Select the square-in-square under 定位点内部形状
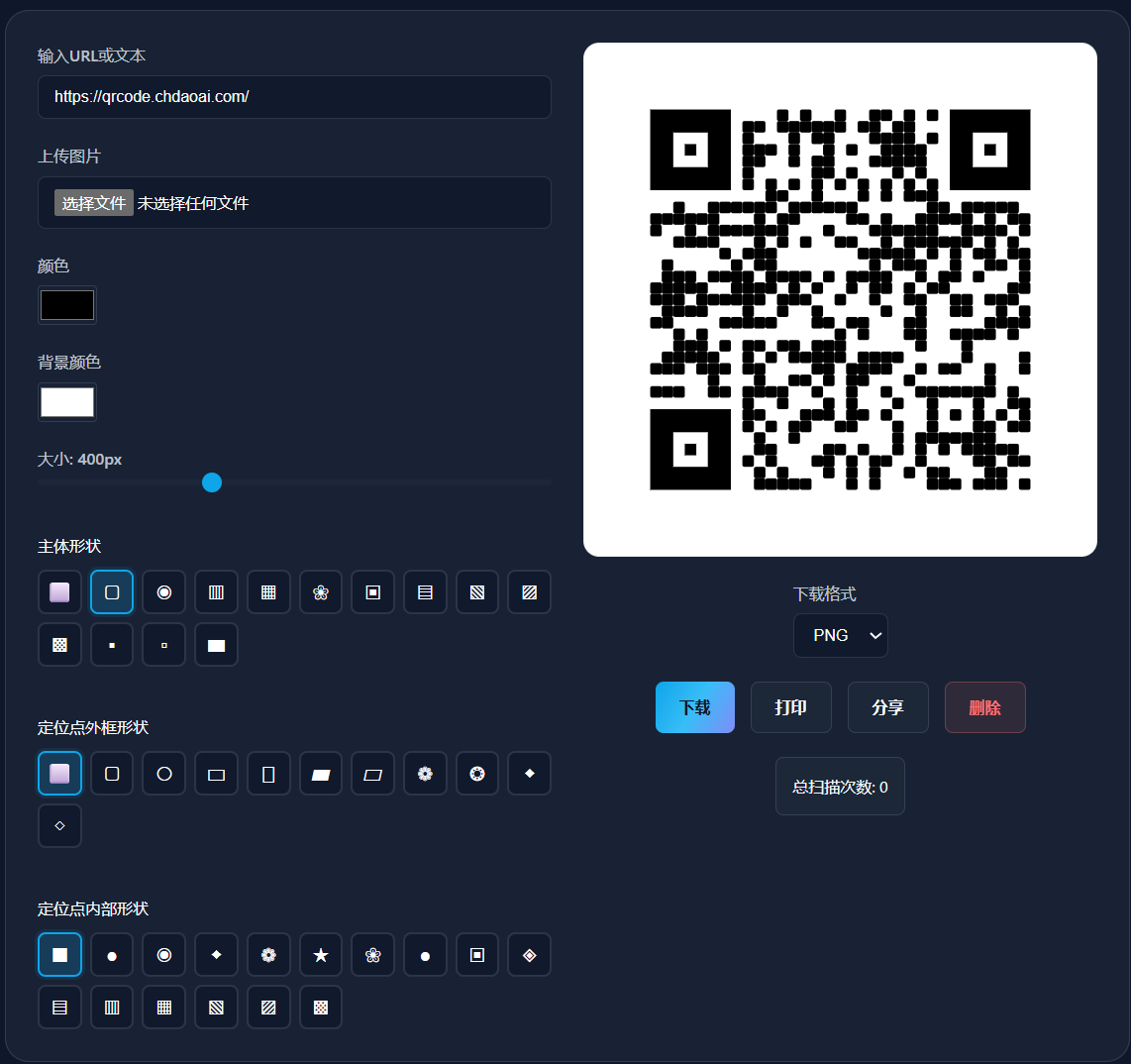The width and height of the screenshot is (1131, 1064). point(477,955)
